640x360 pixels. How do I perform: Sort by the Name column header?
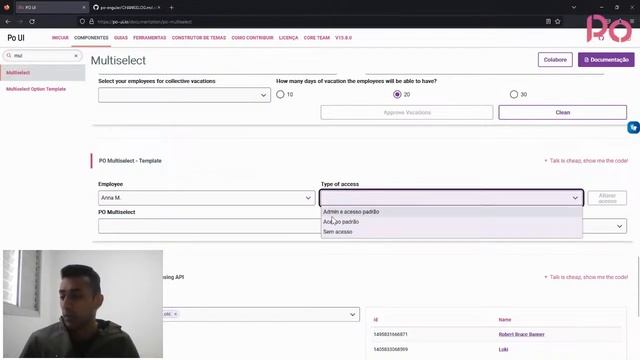(x=504, y=320)
